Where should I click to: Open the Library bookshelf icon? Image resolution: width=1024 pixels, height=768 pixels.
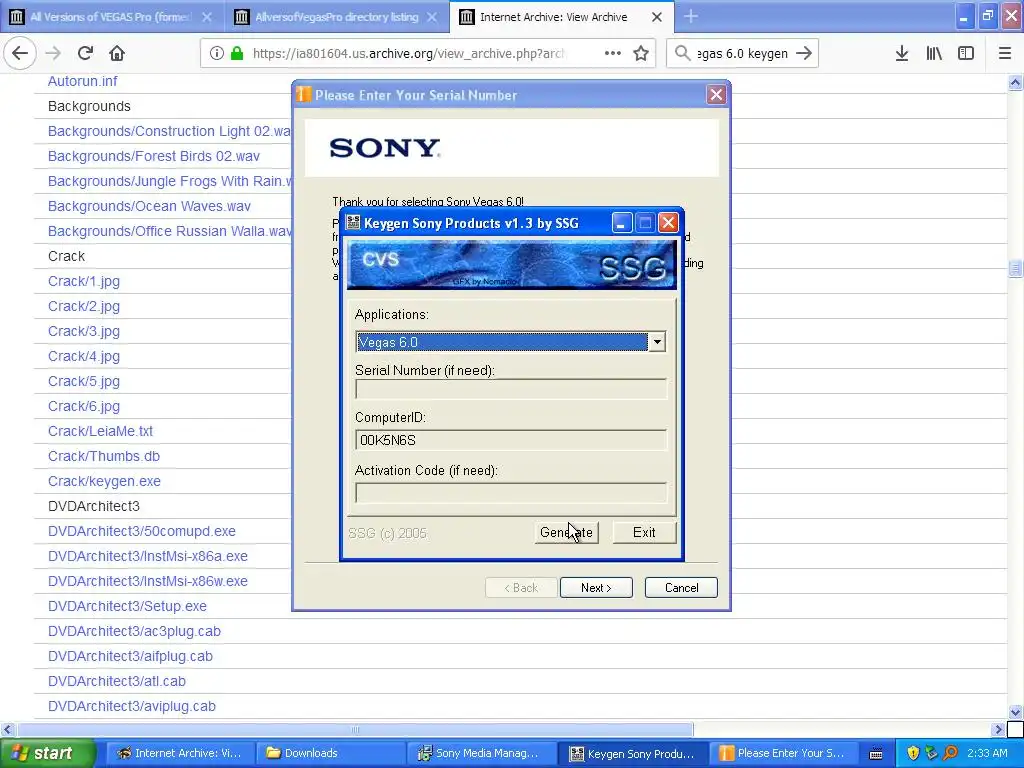[934, 53]
